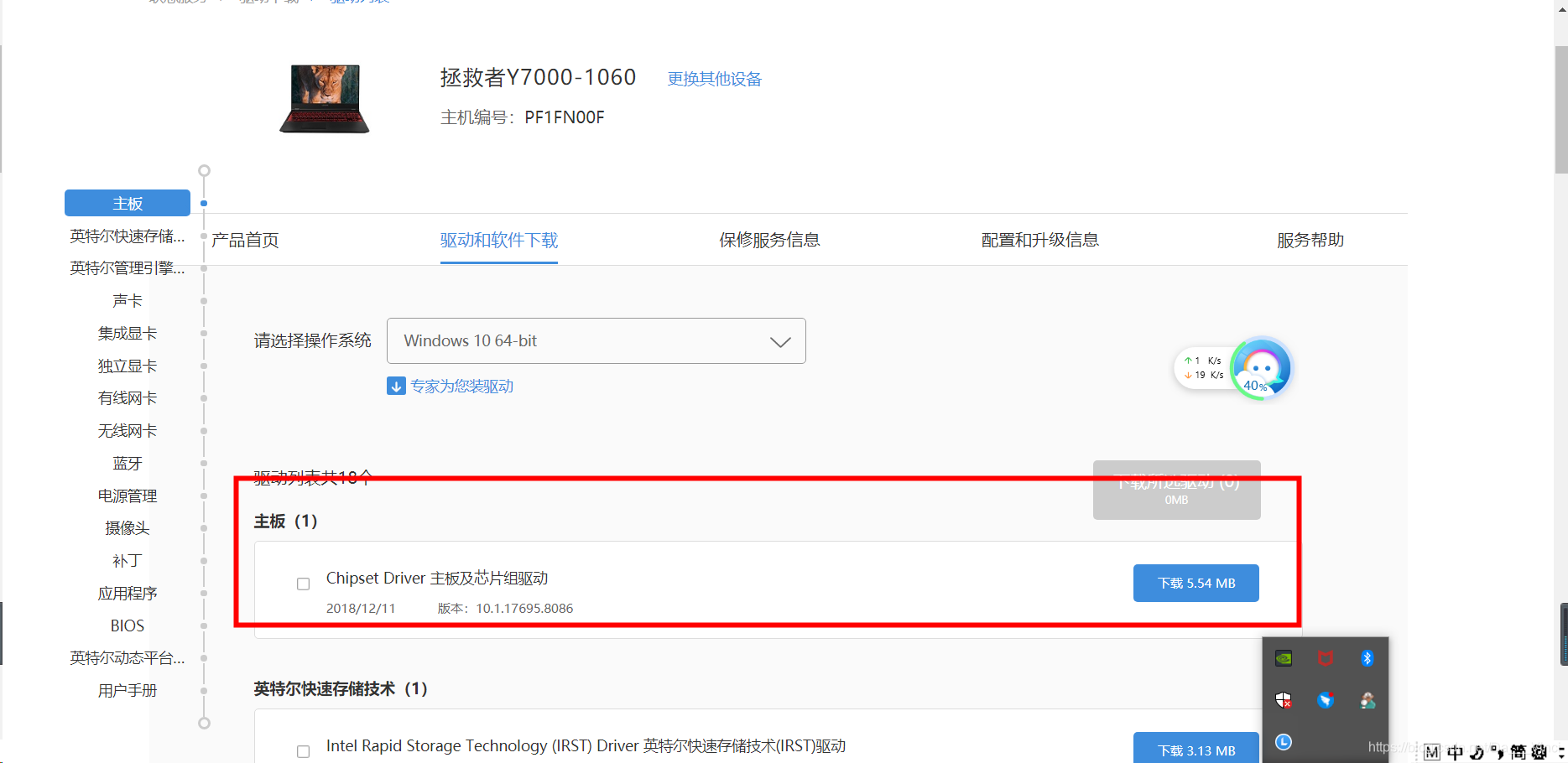
Task: Open 配置和升级信息 tab
Action: coord(1040,240)
